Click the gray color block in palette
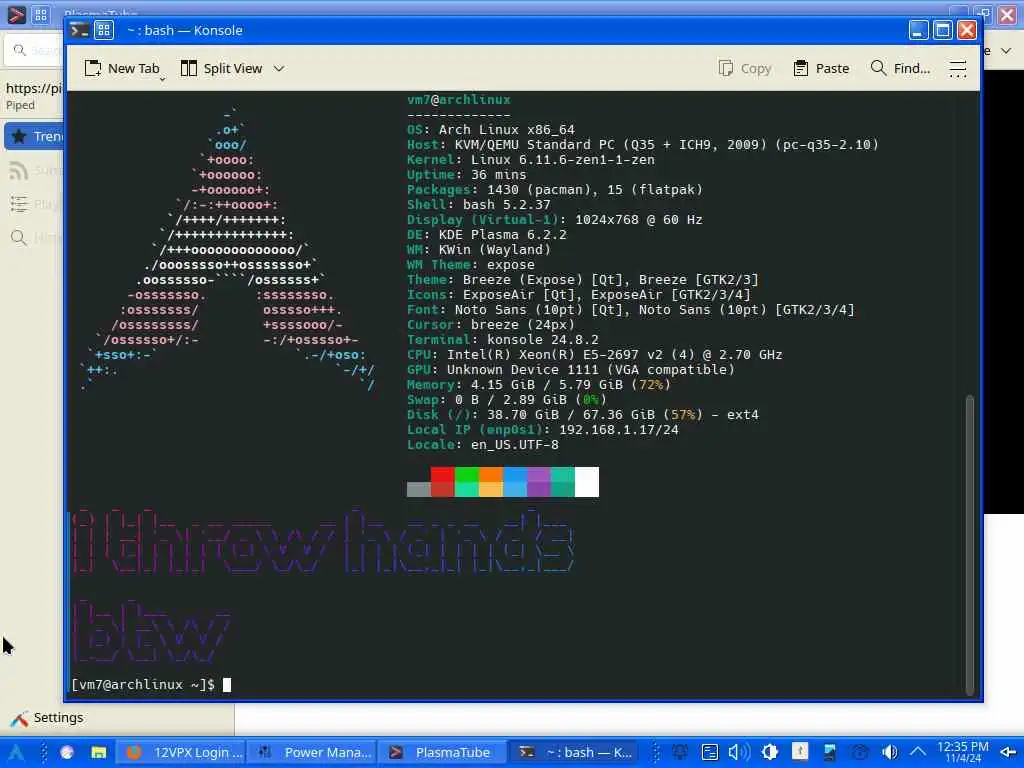This screenshot has width=1024, height=768. click(x=419, y=489)
